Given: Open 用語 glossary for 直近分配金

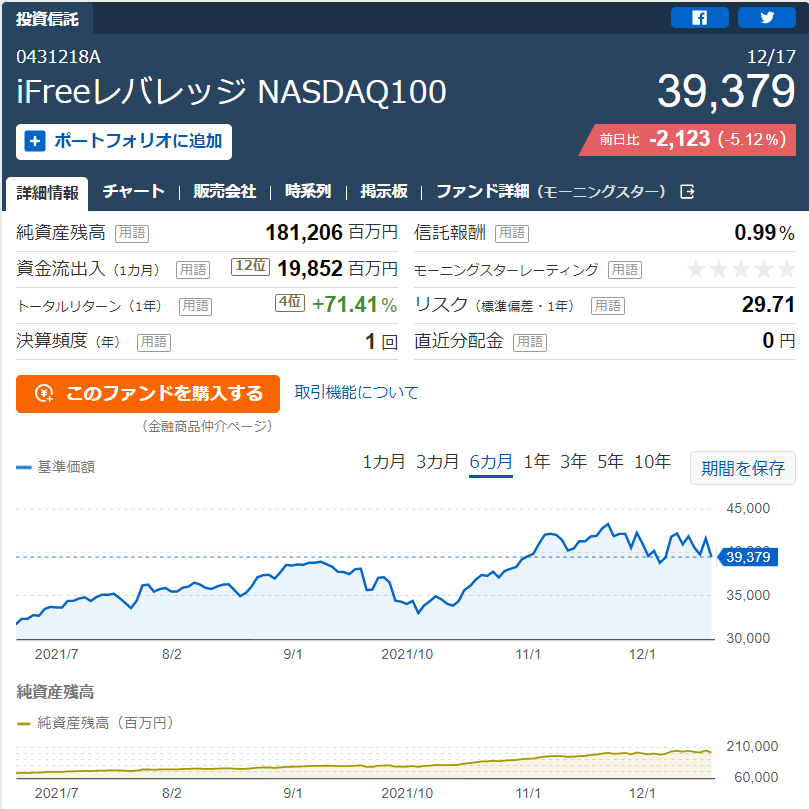Looking at the screenshot, I should (530, 342).
